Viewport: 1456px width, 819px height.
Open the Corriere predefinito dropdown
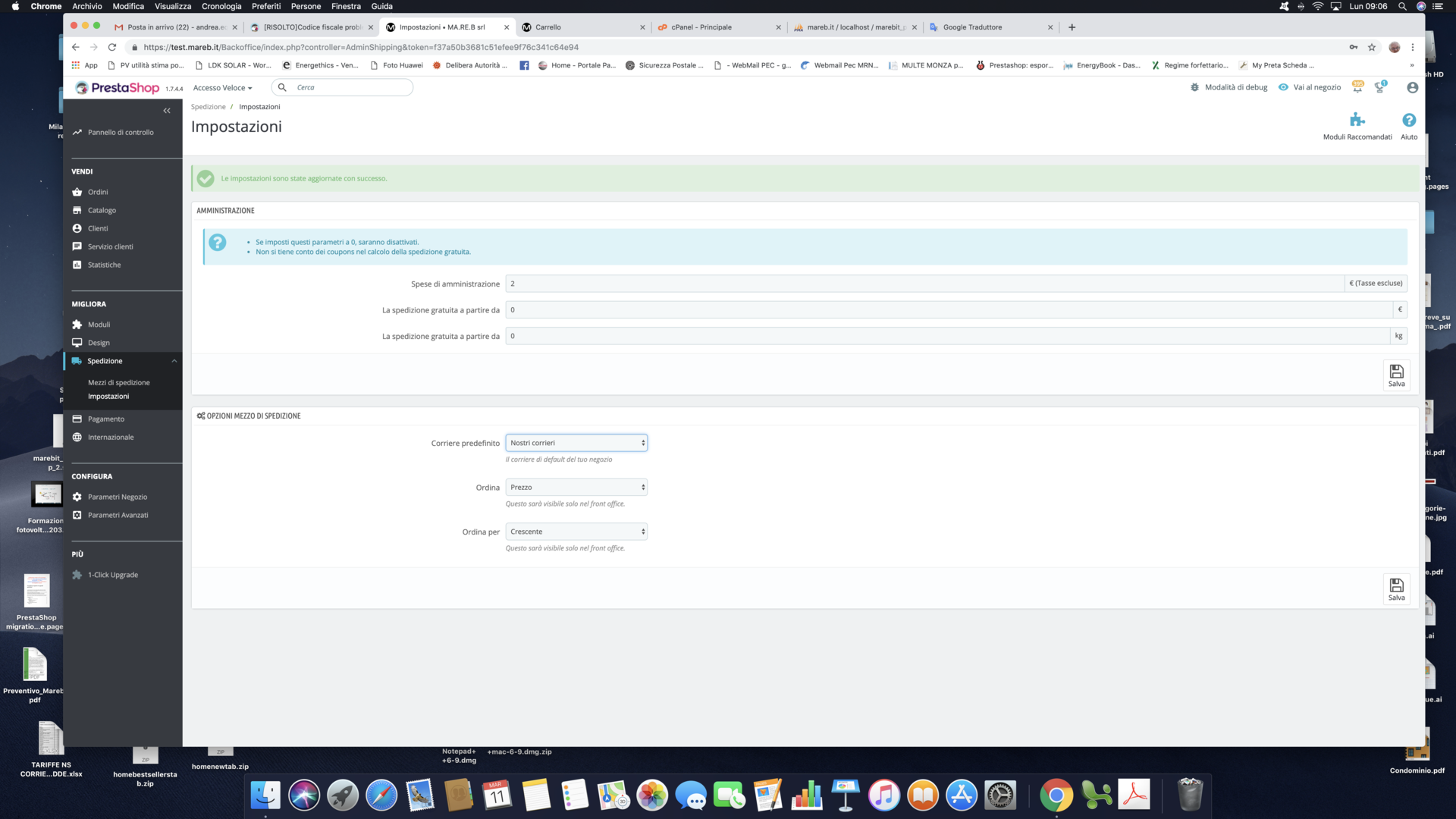tap(576, 443)
